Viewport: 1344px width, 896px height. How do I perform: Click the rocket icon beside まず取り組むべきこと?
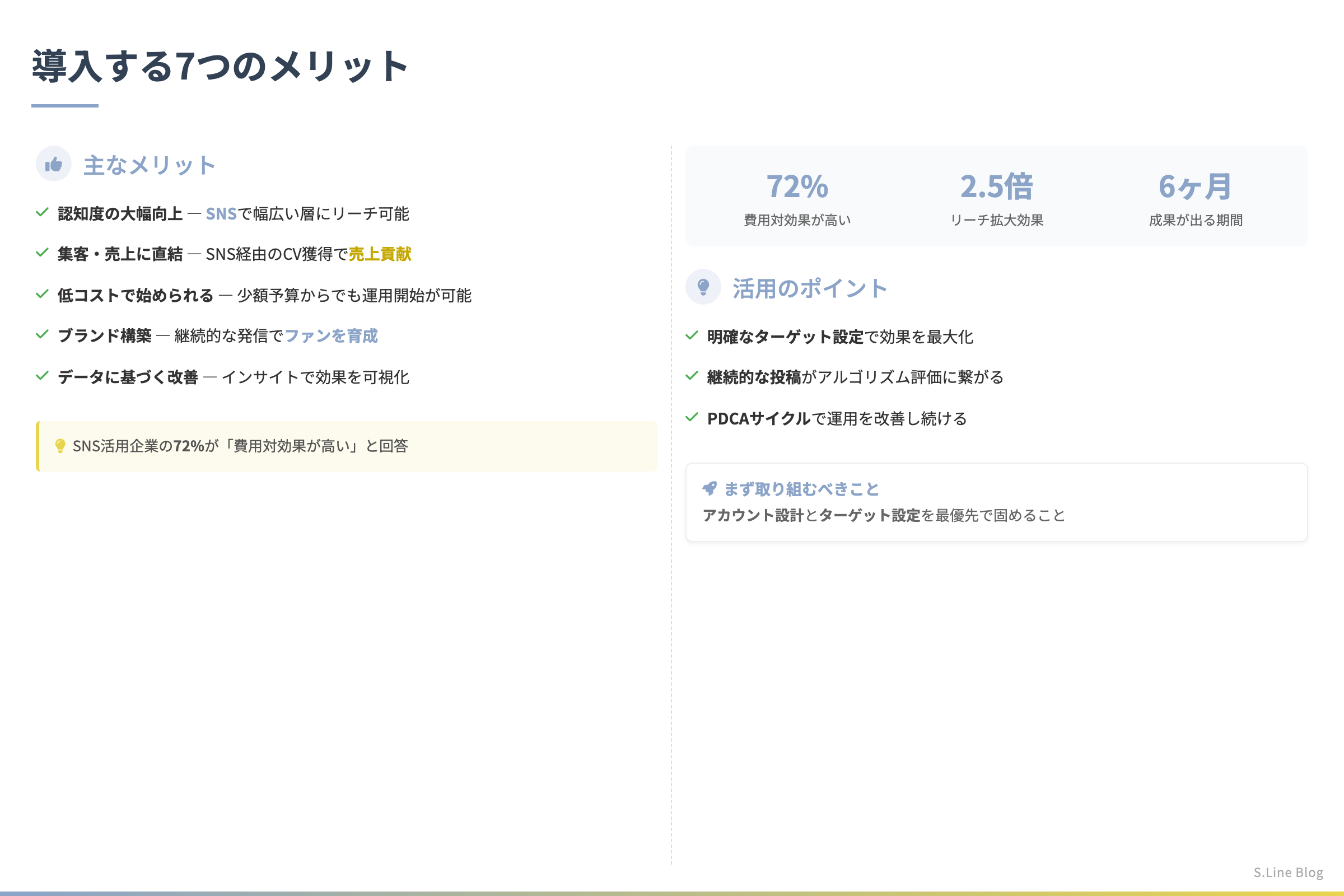point(710,488)
